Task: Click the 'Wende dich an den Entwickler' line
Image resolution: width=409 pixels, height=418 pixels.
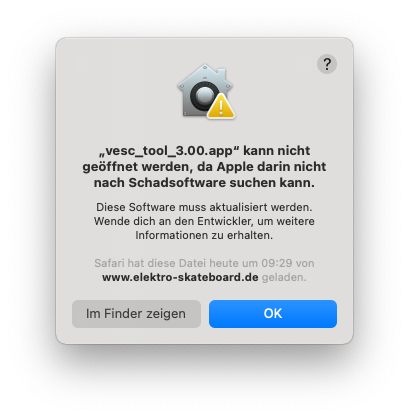Action: point(204,221)
